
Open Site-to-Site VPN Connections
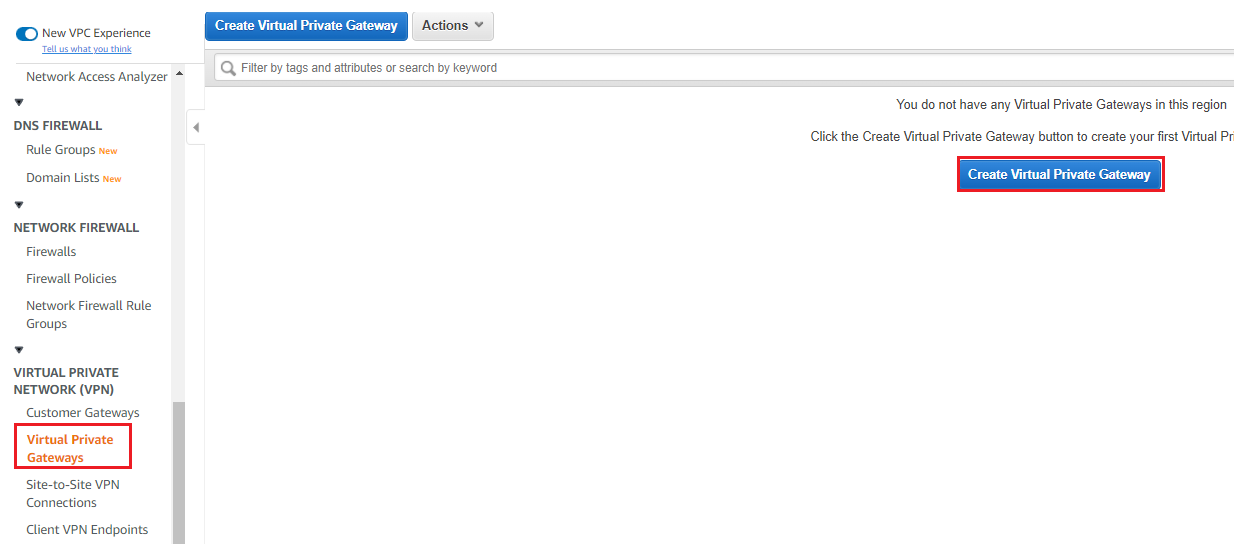pos(73,494)
